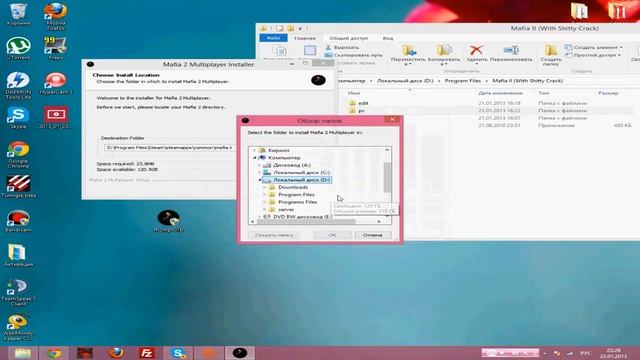Image resolution: width=640 pixels, height=360 pixels.
Task: Expand the server folder tree node
Action: pos(264,209)
